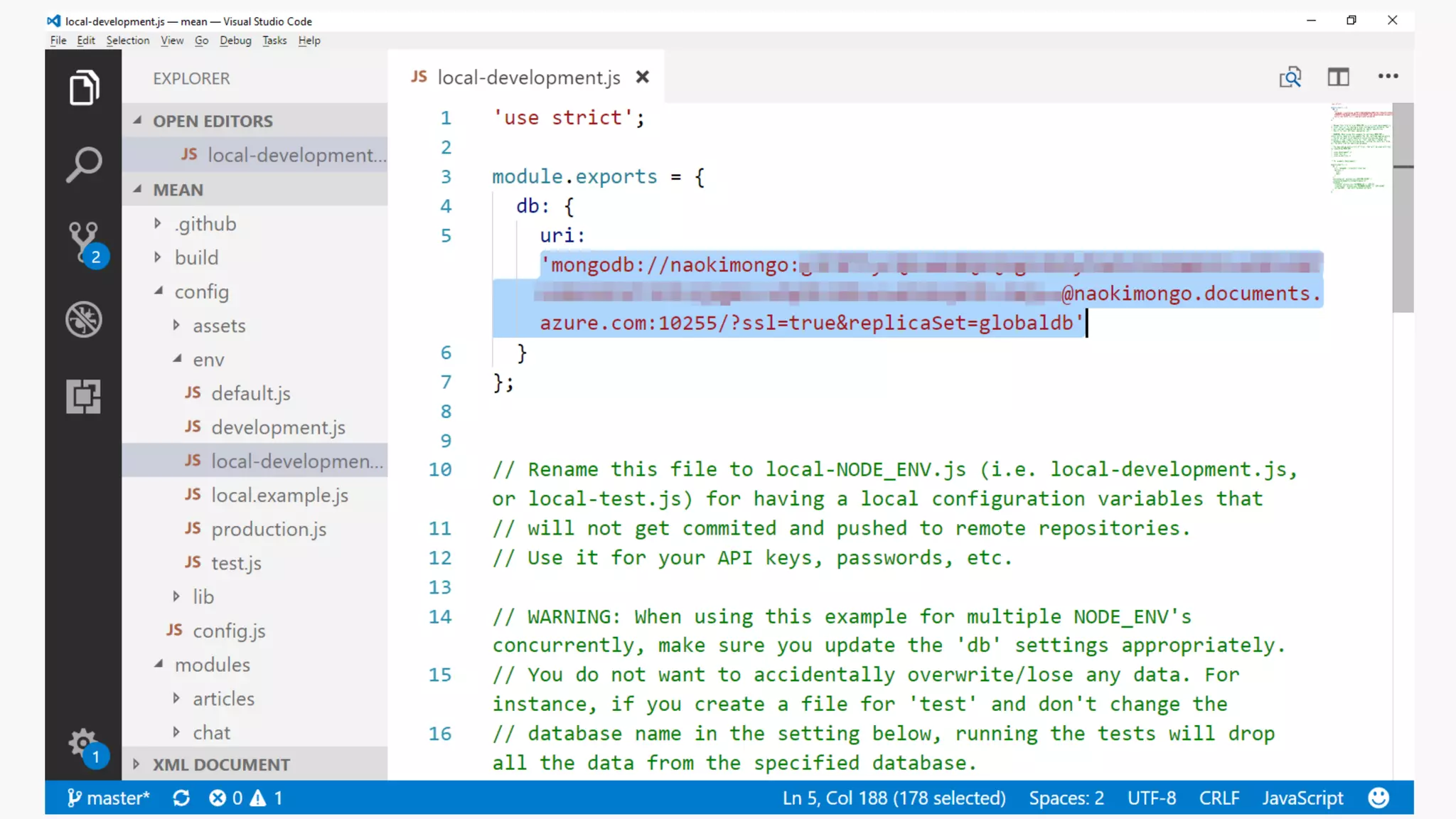Open the Debug view in activity bar
Screen dimensions: 1456x819
click(x=84, y=319)
